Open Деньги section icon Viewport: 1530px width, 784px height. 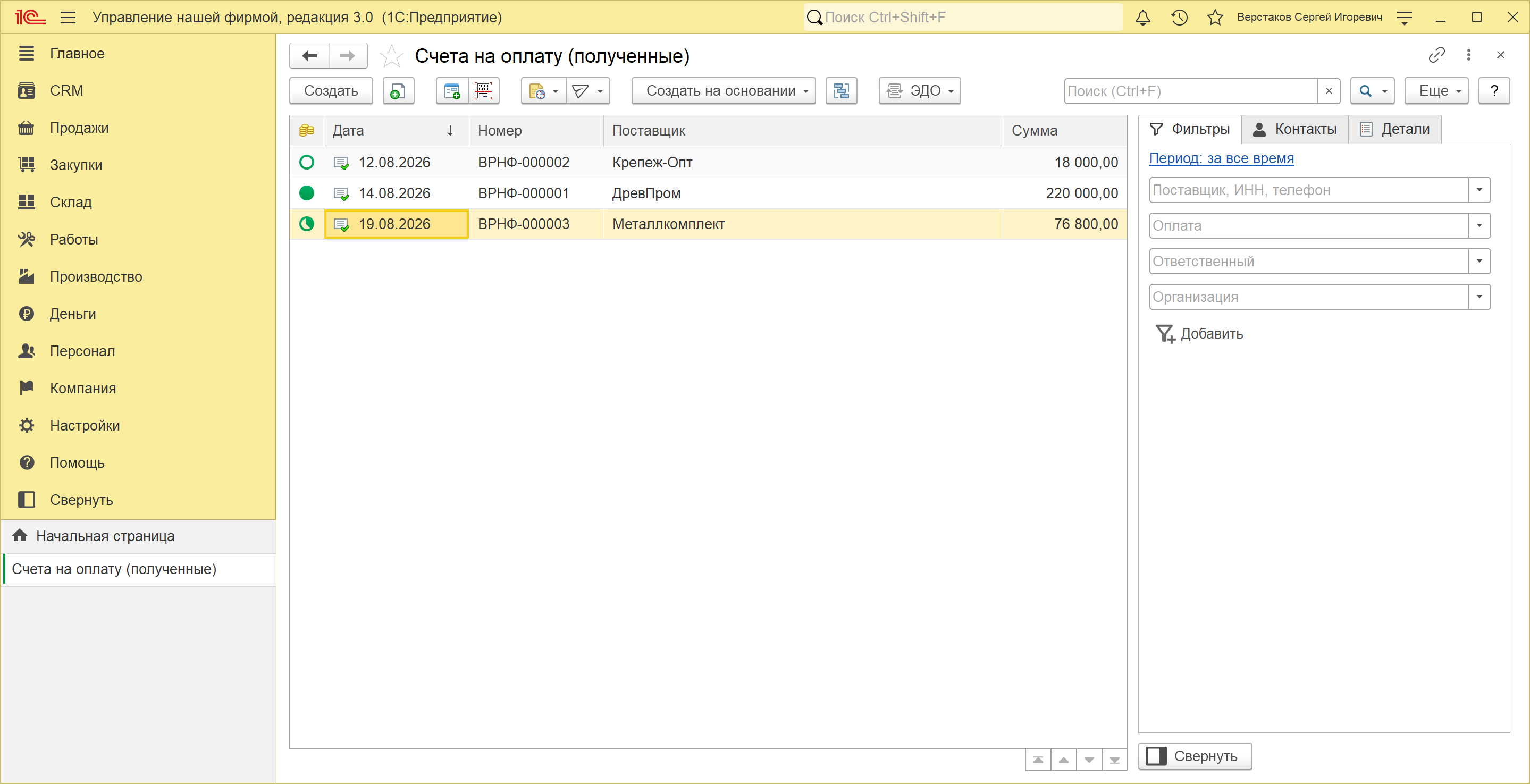(27, 314)
